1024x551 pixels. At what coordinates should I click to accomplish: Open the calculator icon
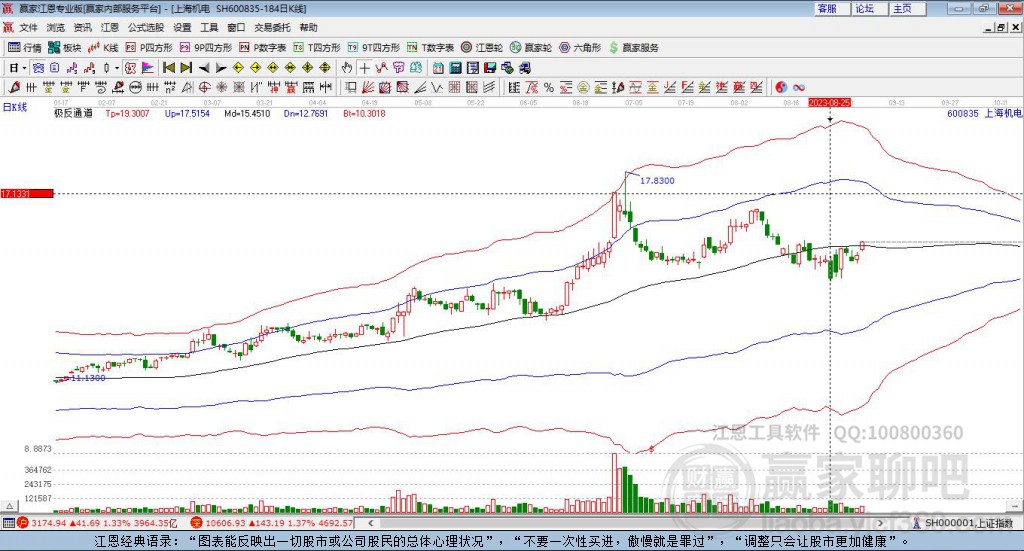tap(455, 68)
